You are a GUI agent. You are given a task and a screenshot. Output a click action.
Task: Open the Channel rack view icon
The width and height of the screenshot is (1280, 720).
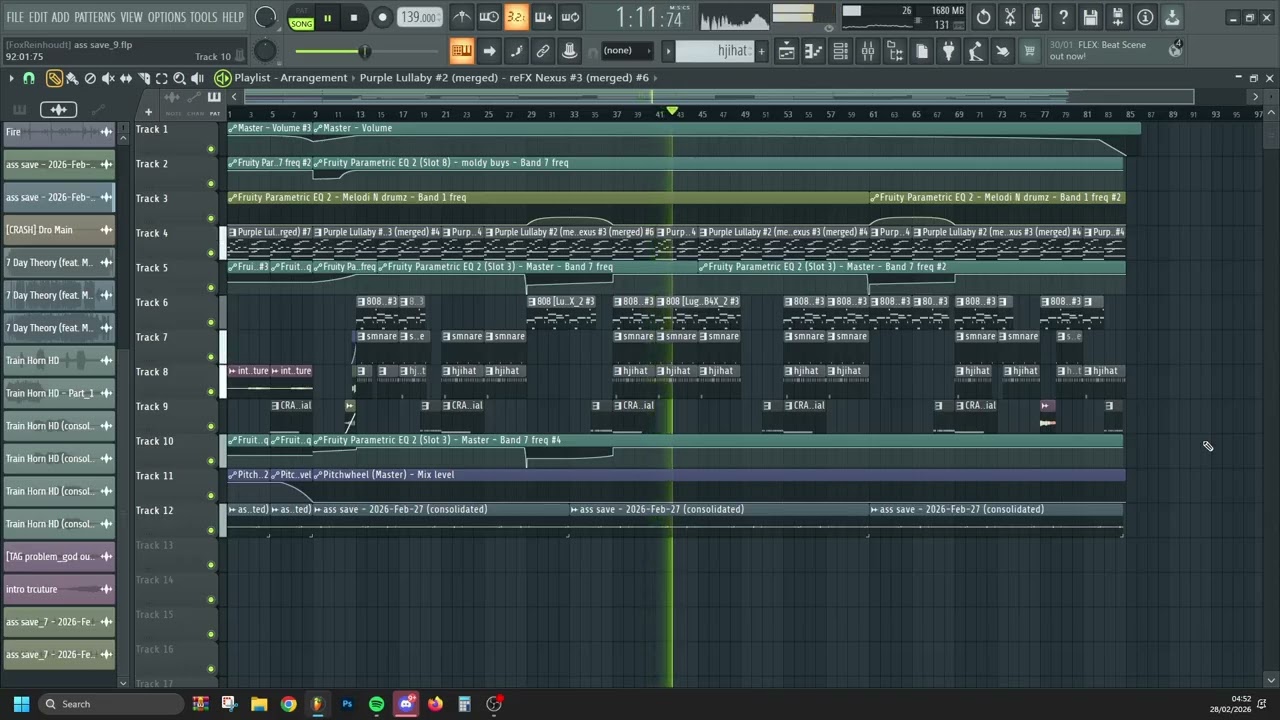pos(841,51)
